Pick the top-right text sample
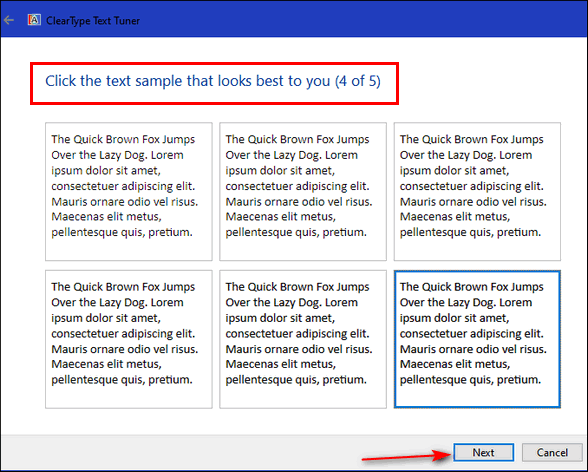 pyautogui.click(x=477, y=191)
